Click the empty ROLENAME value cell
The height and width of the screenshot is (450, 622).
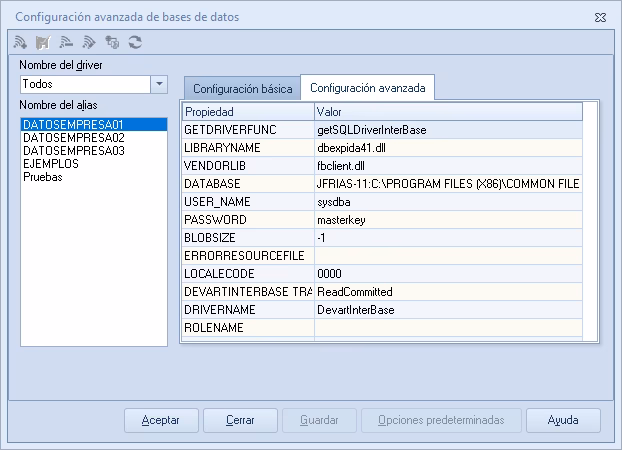click(449, 328)
